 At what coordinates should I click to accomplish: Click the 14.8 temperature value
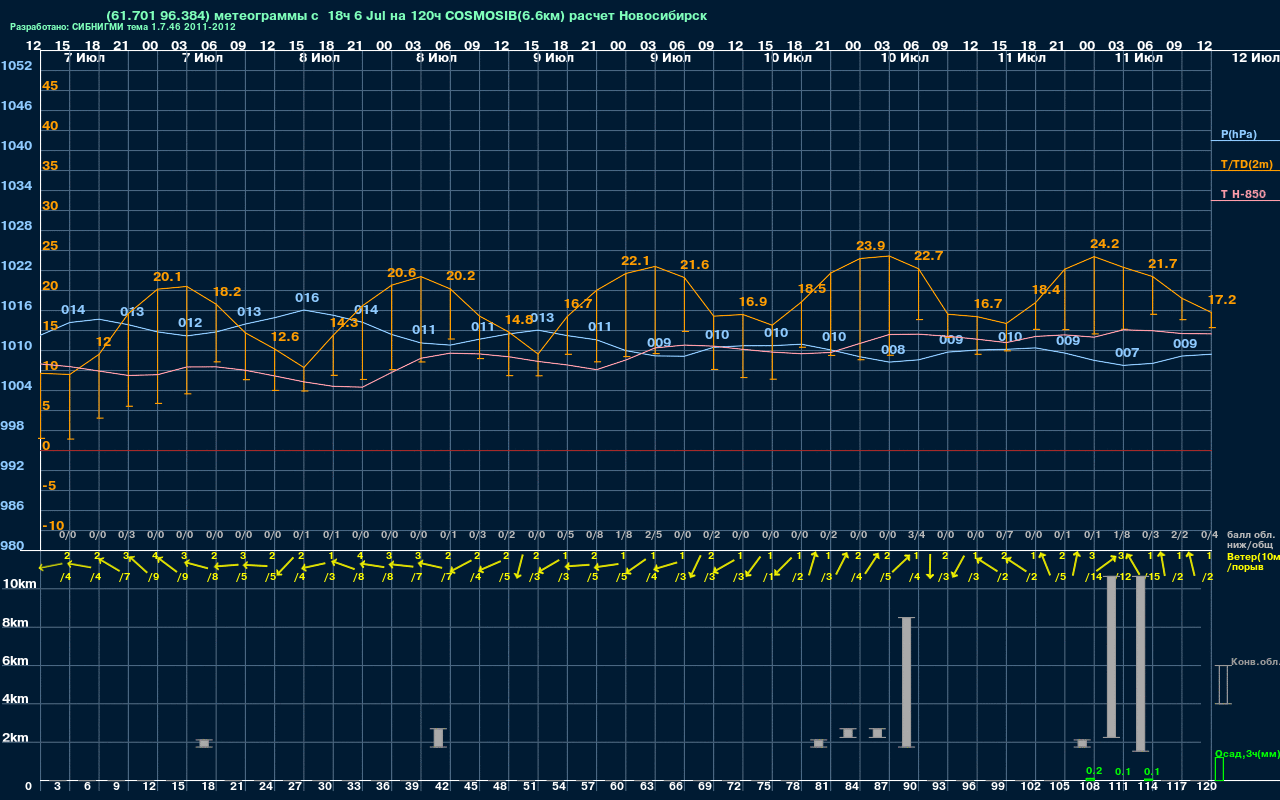pos(519,320)
